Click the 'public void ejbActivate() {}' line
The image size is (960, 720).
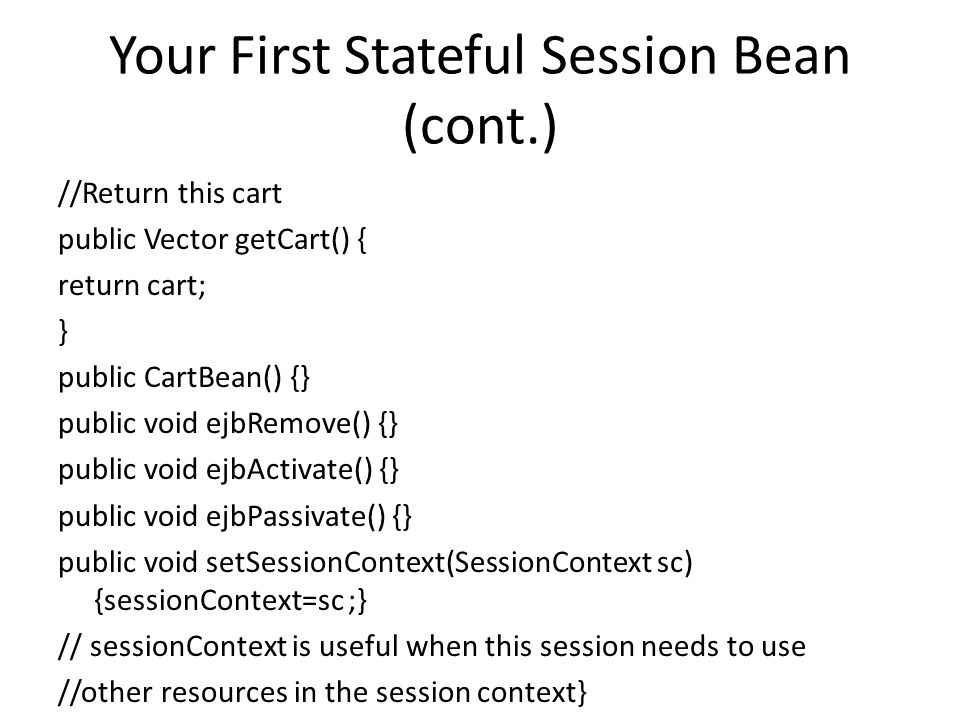click(x=228, y=470)
